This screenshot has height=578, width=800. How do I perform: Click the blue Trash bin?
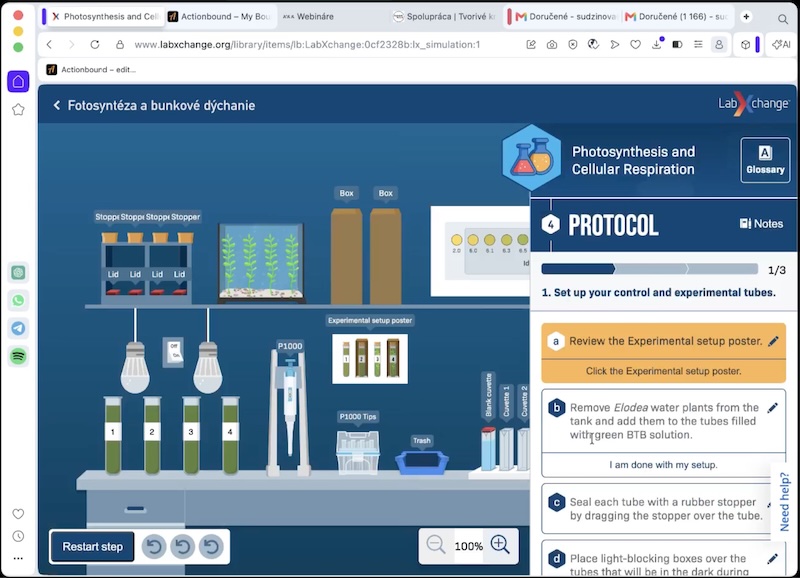(421, 462)
